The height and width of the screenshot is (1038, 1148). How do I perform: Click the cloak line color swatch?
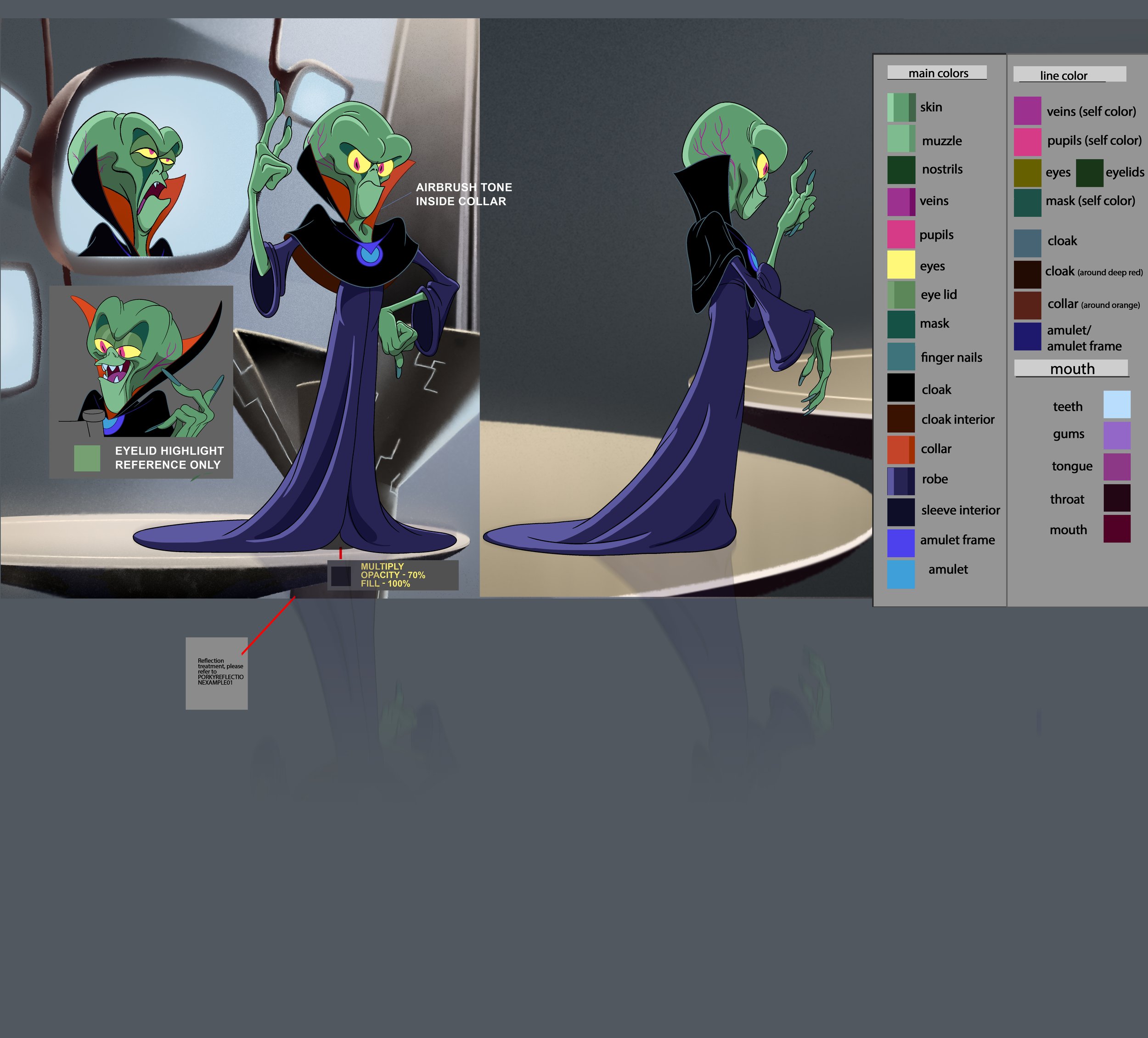[x=1027, y=243]
